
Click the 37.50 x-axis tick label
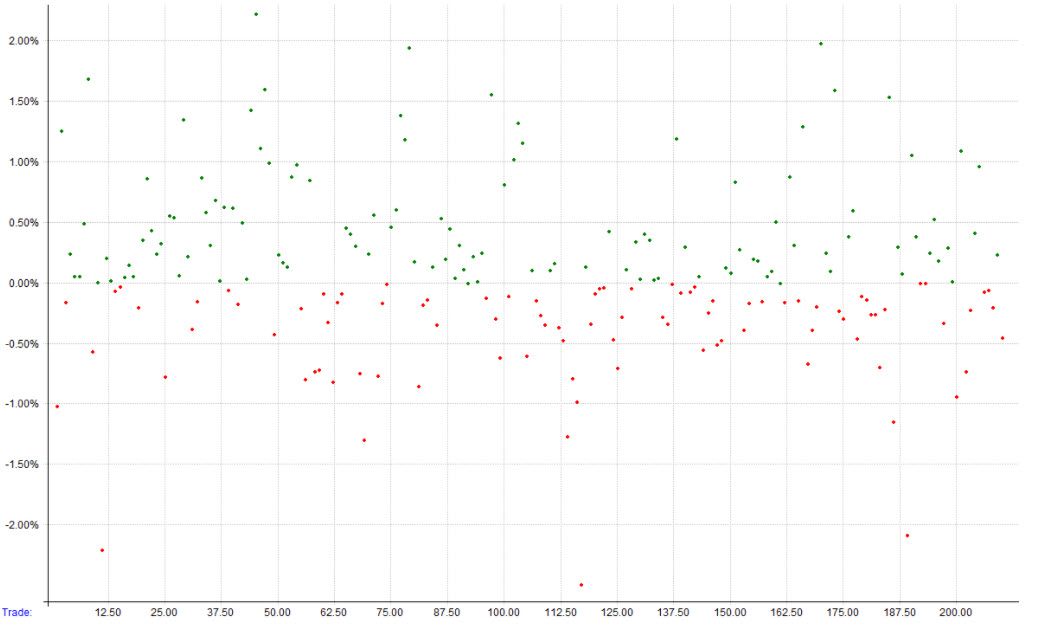point(220,612)
